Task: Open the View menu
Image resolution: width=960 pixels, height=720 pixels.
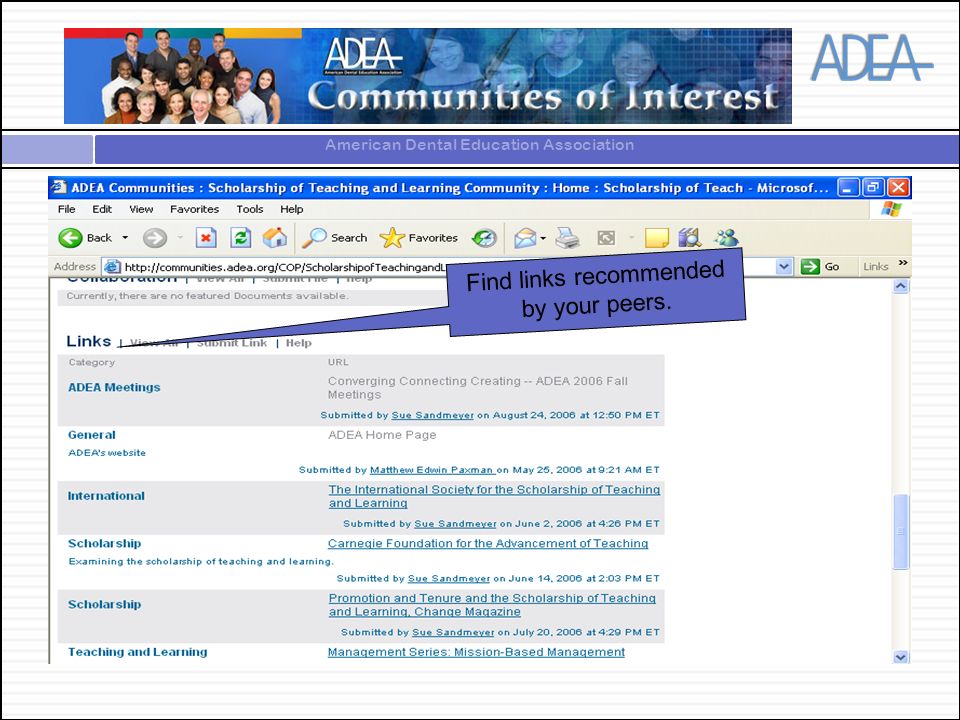Action: [x=141, y=209]
